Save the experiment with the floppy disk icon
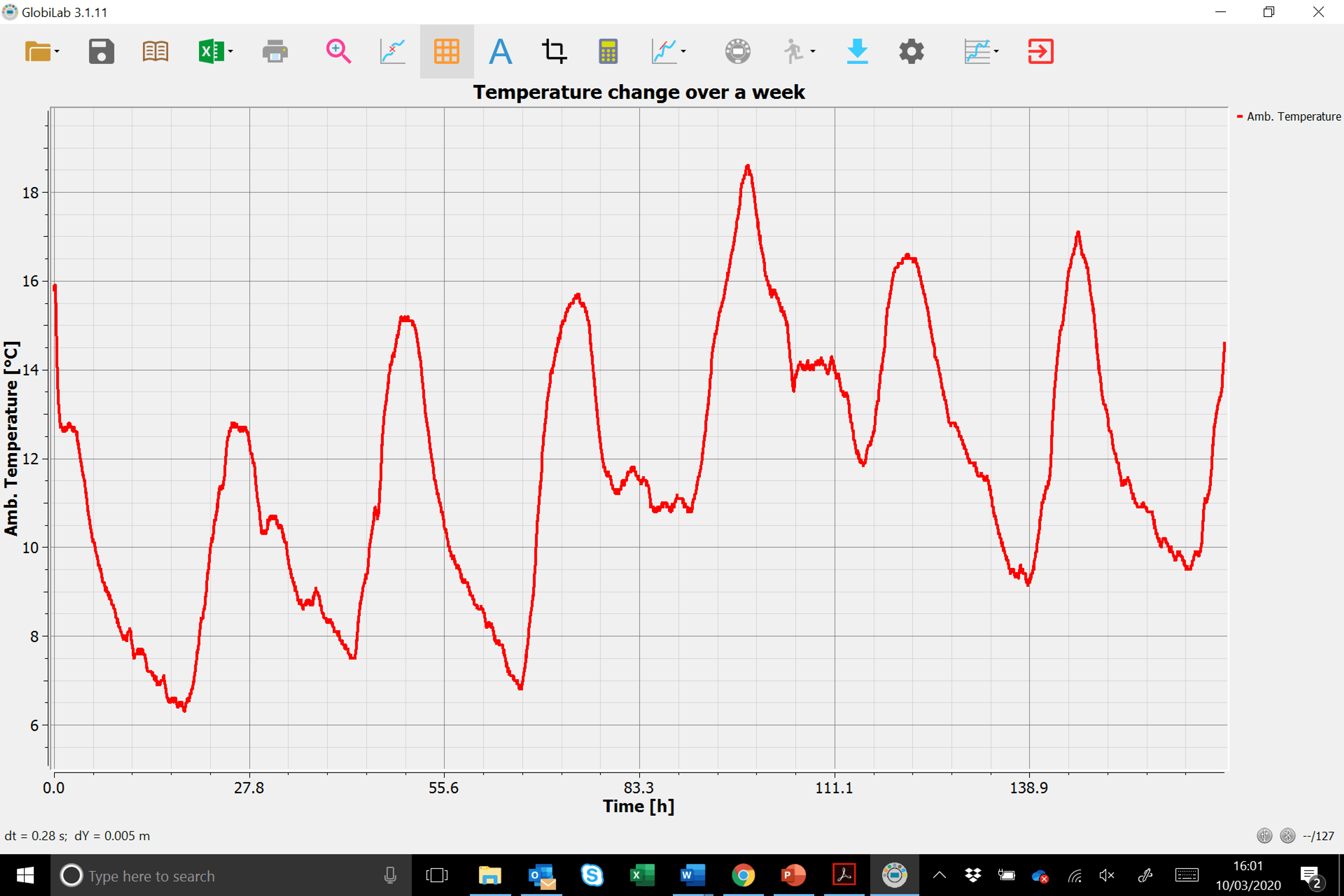1344x896 pixels. tap(101, 51)
